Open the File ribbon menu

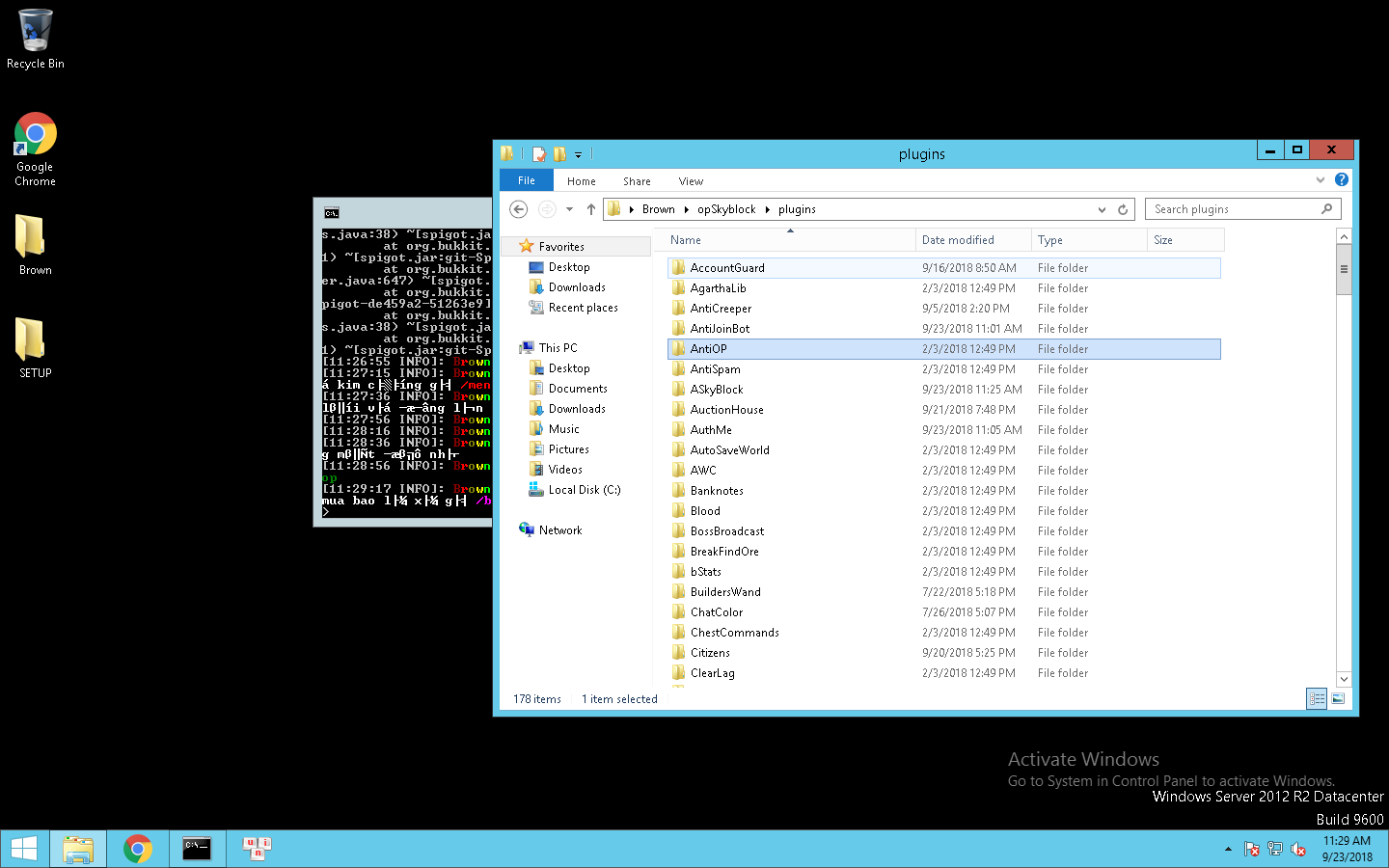526,180
